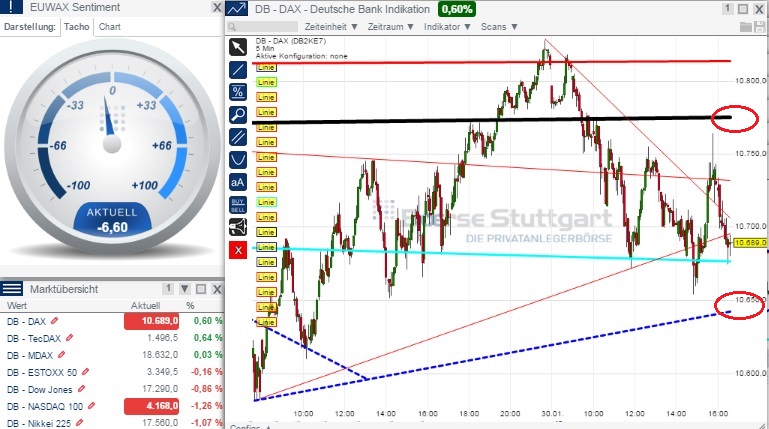This screenshot has width=769, height=429.
Task: Click the red X delete drawings tool
Action: 238,251
